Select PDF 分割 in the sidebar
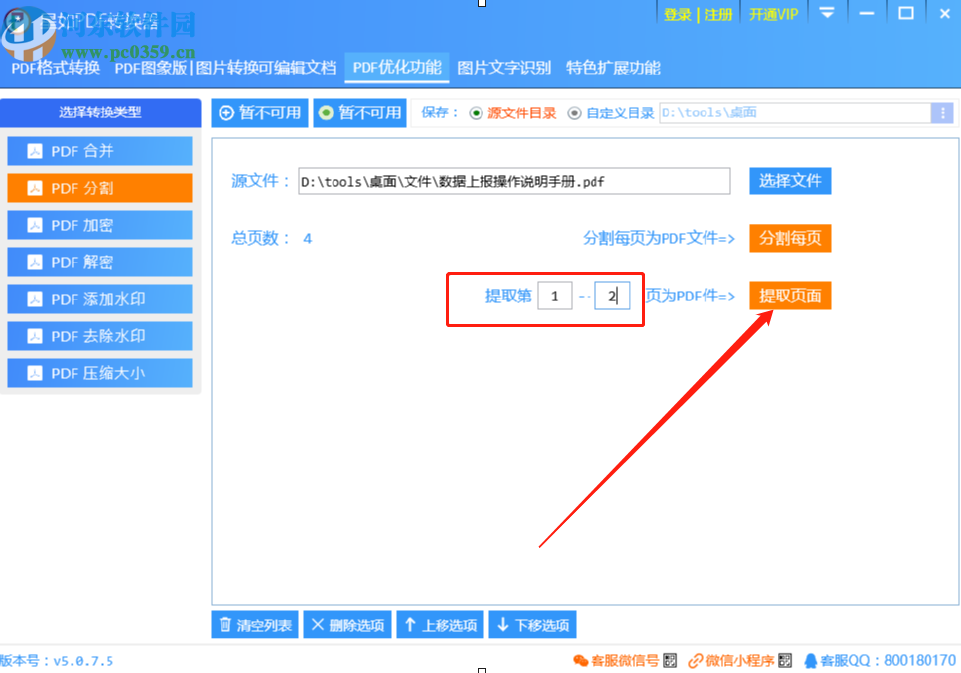Viewport: 961px width, 673px height. [x=100, y=188]
